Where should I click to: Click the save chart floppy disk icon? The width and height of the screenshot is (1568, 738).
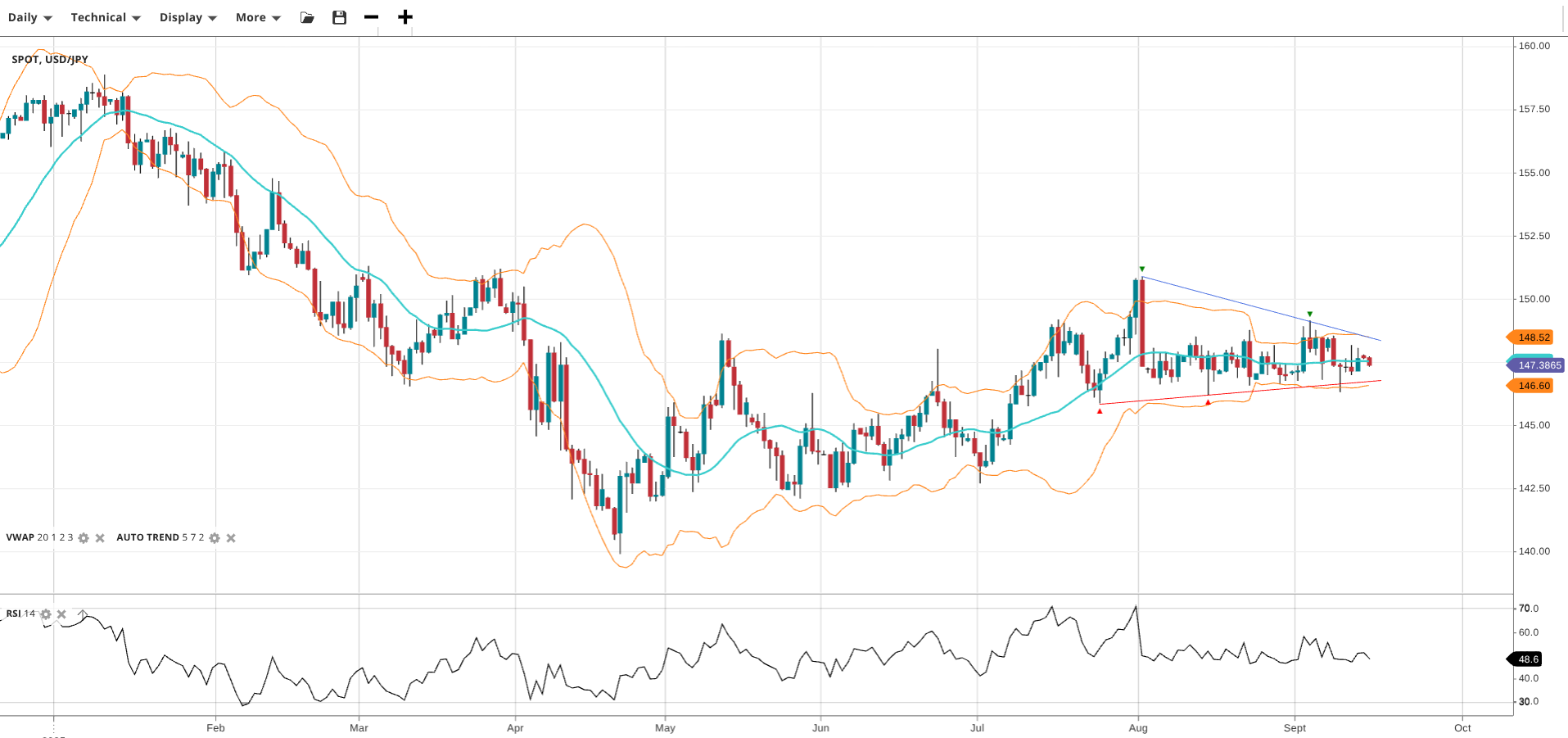[339, 17]
